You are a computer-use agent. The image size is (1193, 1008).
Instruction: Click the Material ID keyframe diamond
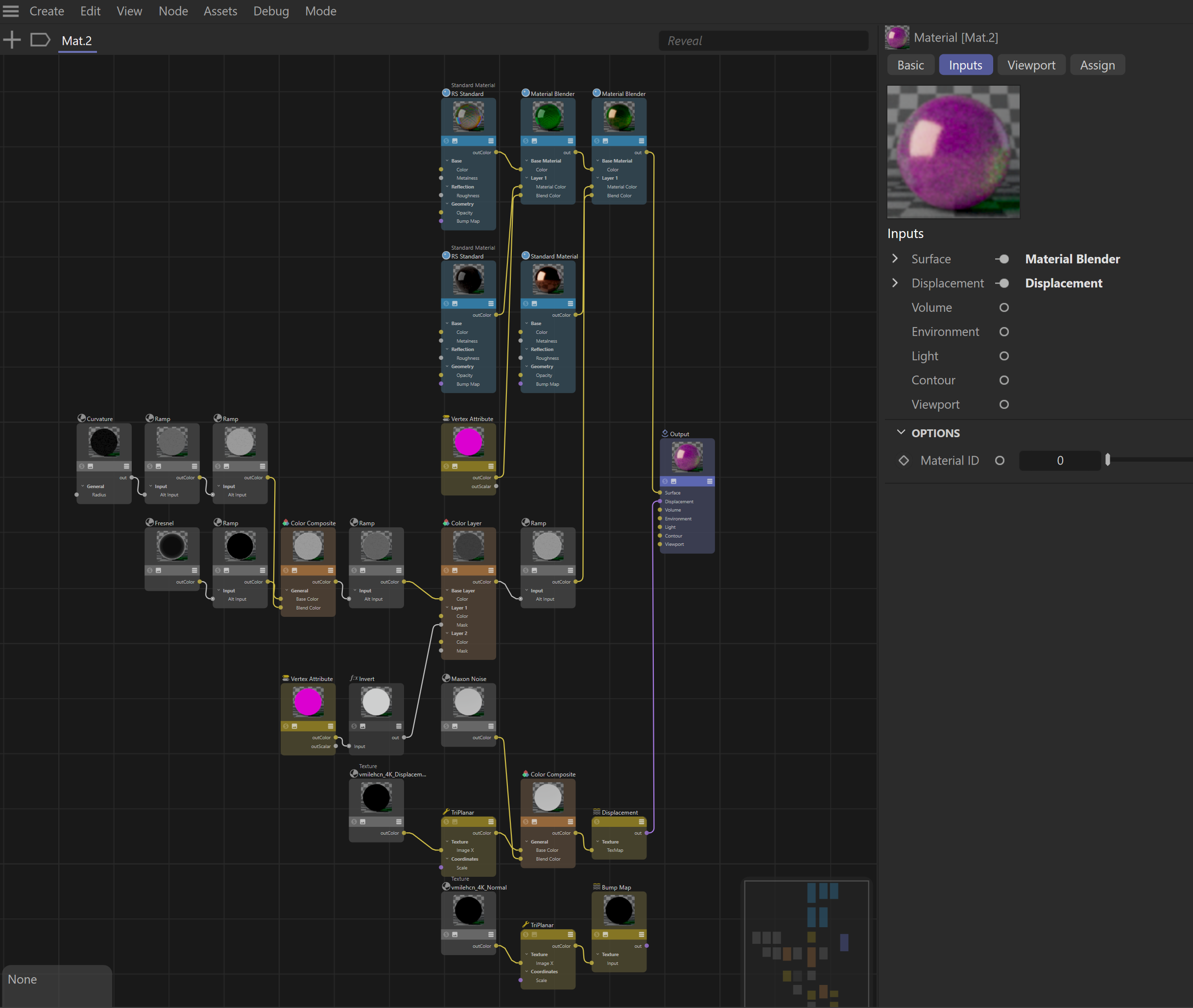pyautogui.click(x=903, y=461)
